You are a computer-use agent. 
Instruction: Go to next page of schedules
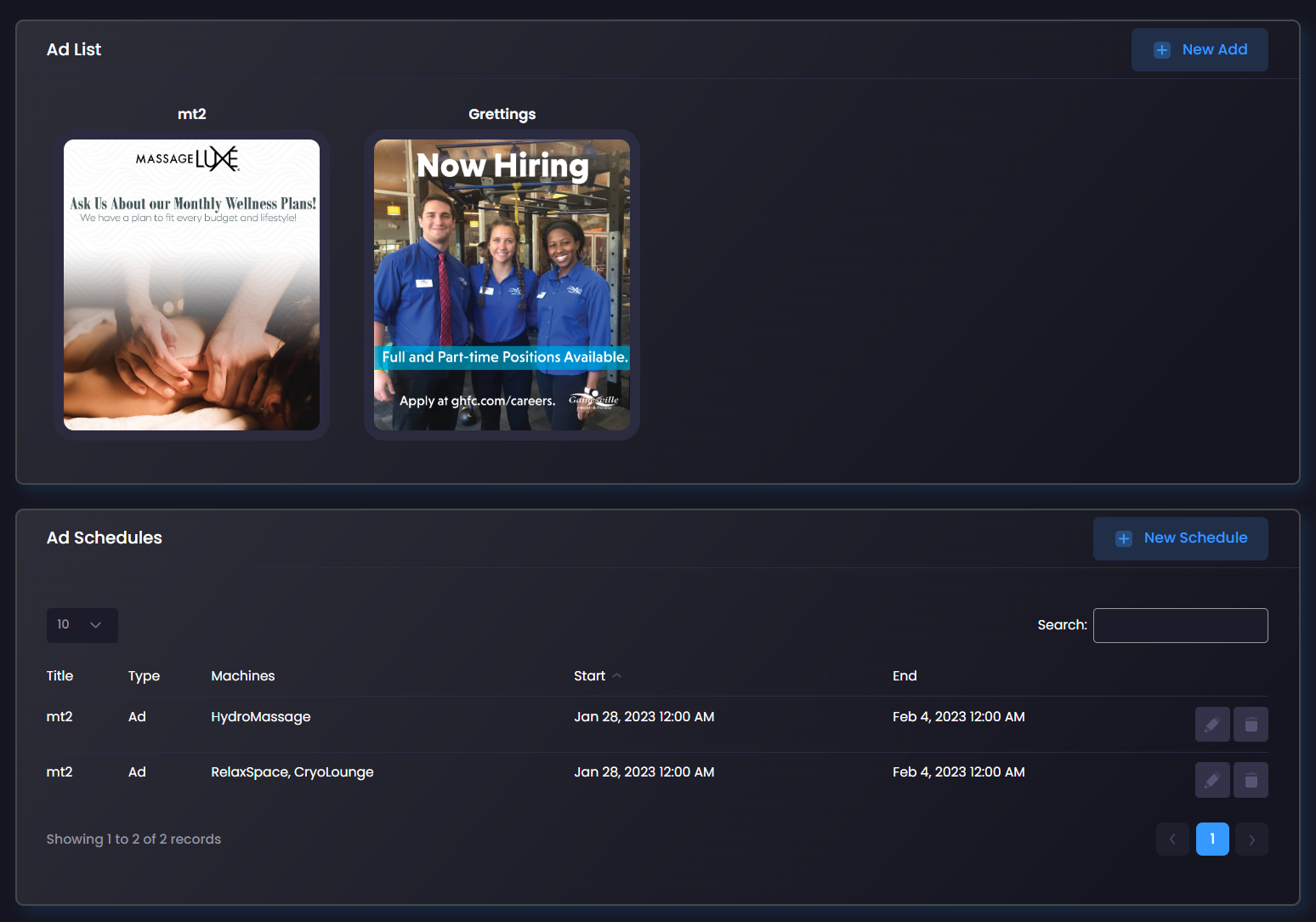1251,839
